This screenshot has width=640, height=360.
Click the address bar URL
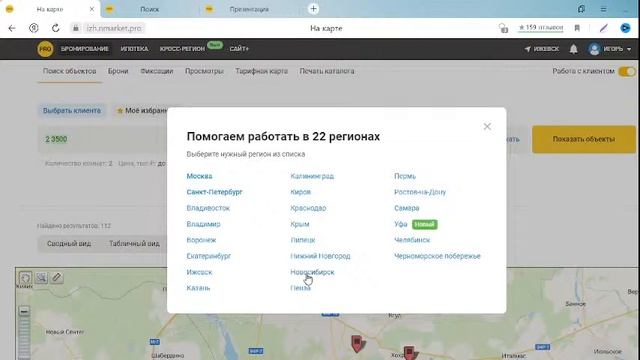[114, 28]
